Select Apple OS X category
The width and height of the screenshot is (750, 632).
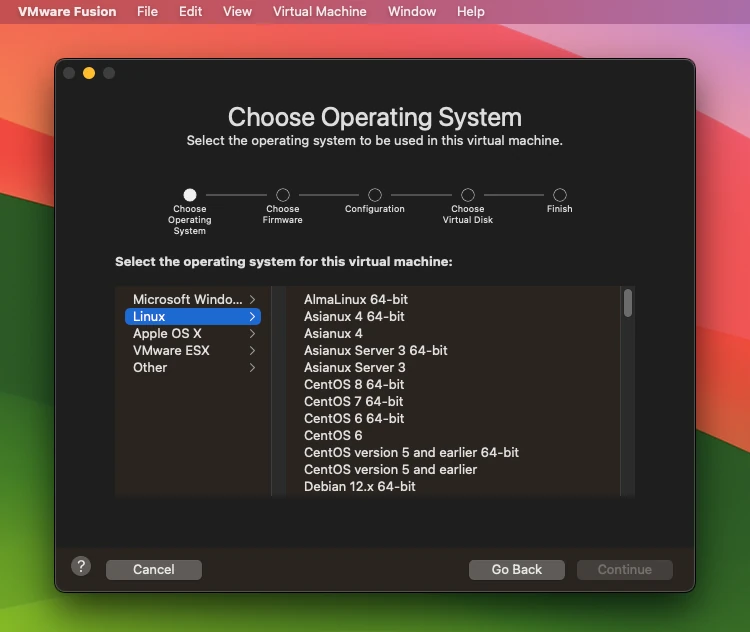pyautogui.click(x=193, y=334)
